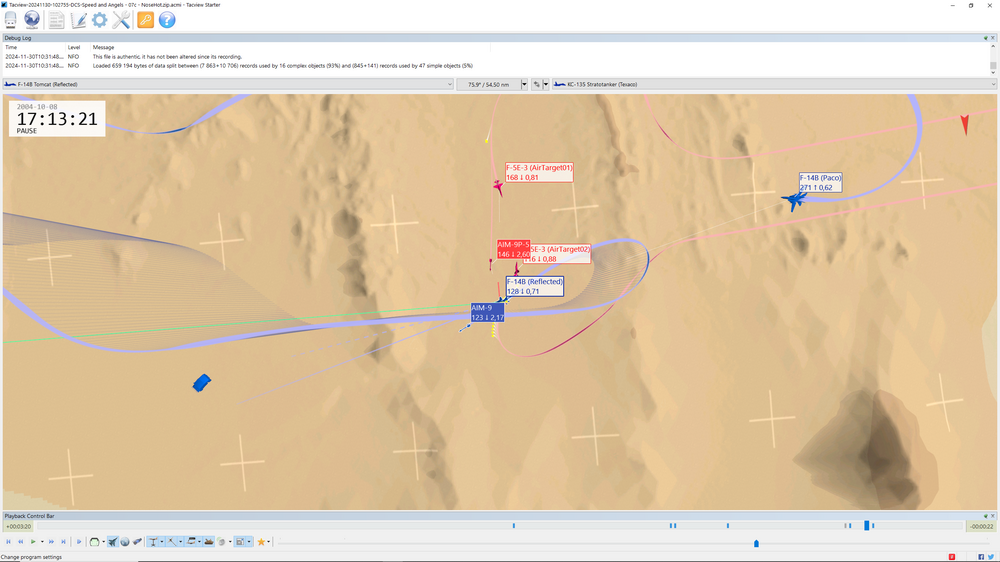Click the playback timeline position handle
Screen dimensions: 1000x562
(x=867, y=526)
